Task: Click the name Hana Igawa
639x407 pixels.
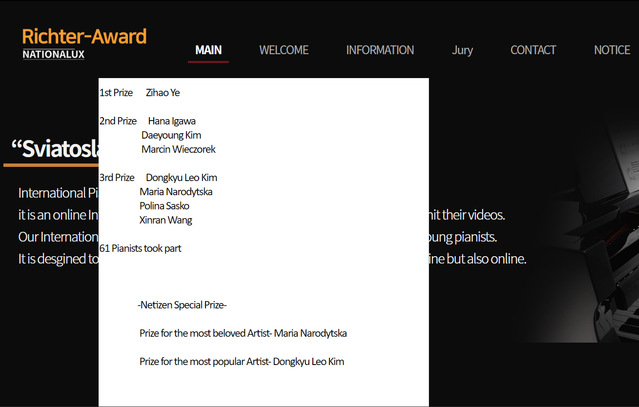Action: coord(172,121)
